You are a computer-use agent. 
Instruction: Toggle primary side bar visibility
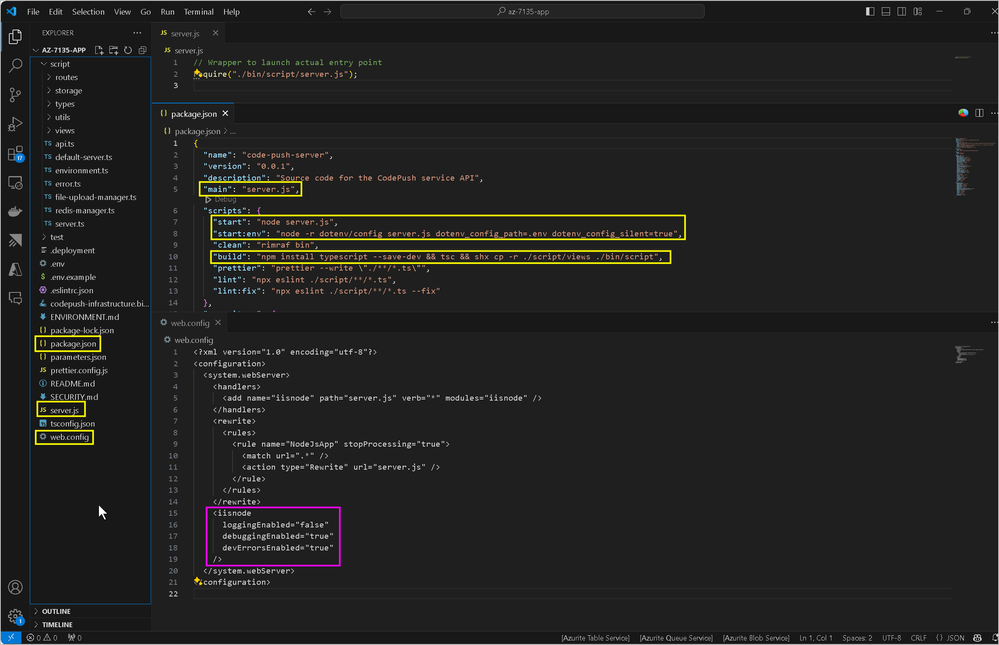click(x=870, y=11)
